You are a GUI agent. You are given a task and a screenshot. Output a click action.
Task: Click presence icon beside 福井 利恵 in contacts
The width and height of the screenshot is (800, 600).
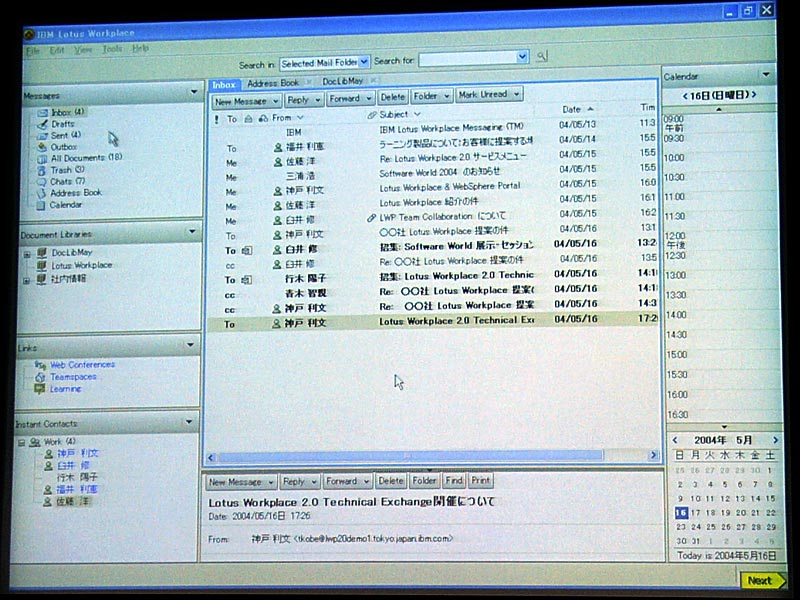tap(47, 490)
